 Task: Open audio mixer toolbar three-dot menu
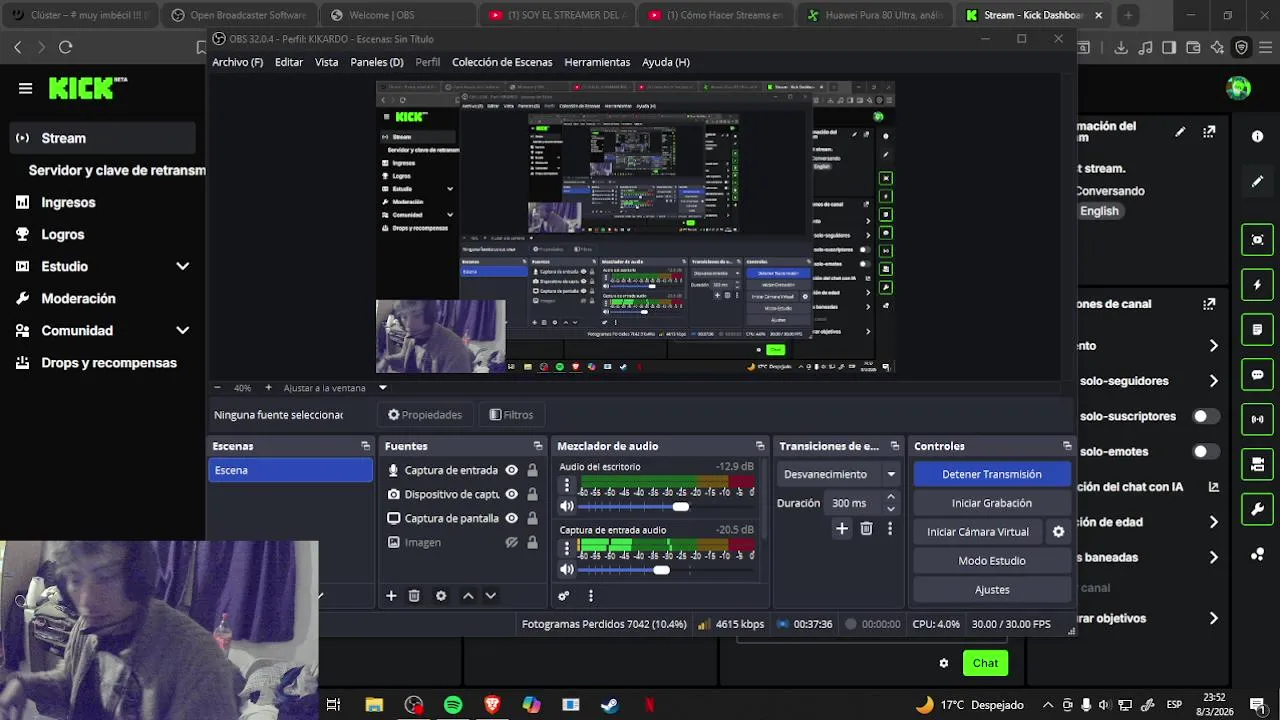point(590,596)
